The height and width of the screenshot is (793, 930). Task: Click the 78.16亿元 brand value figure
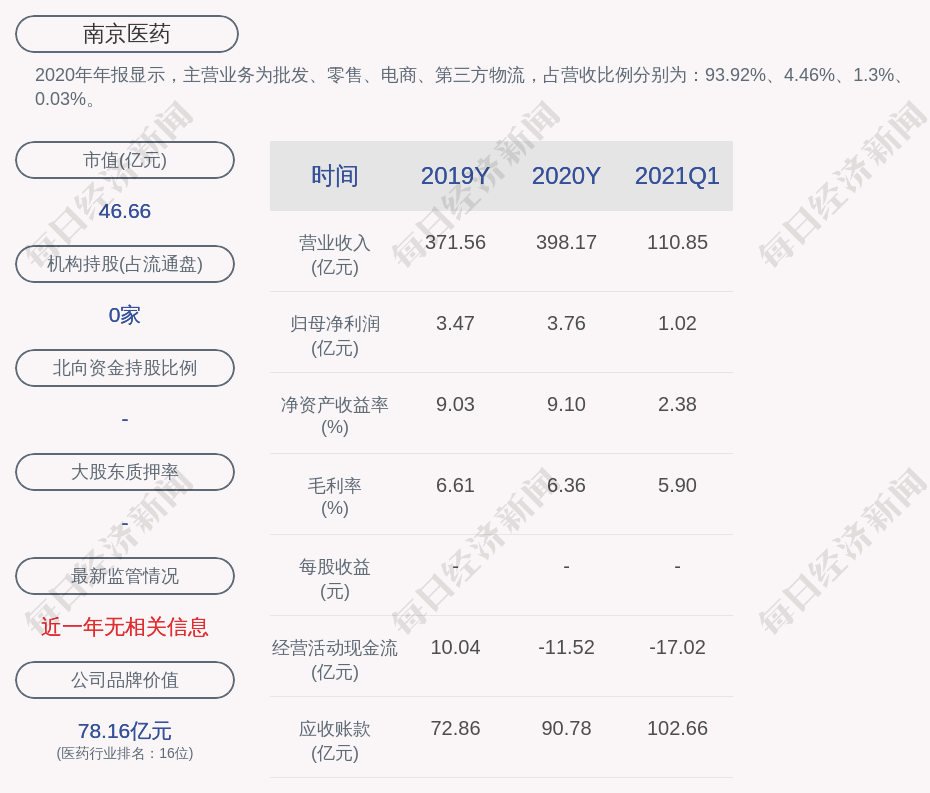click(125, 731)
